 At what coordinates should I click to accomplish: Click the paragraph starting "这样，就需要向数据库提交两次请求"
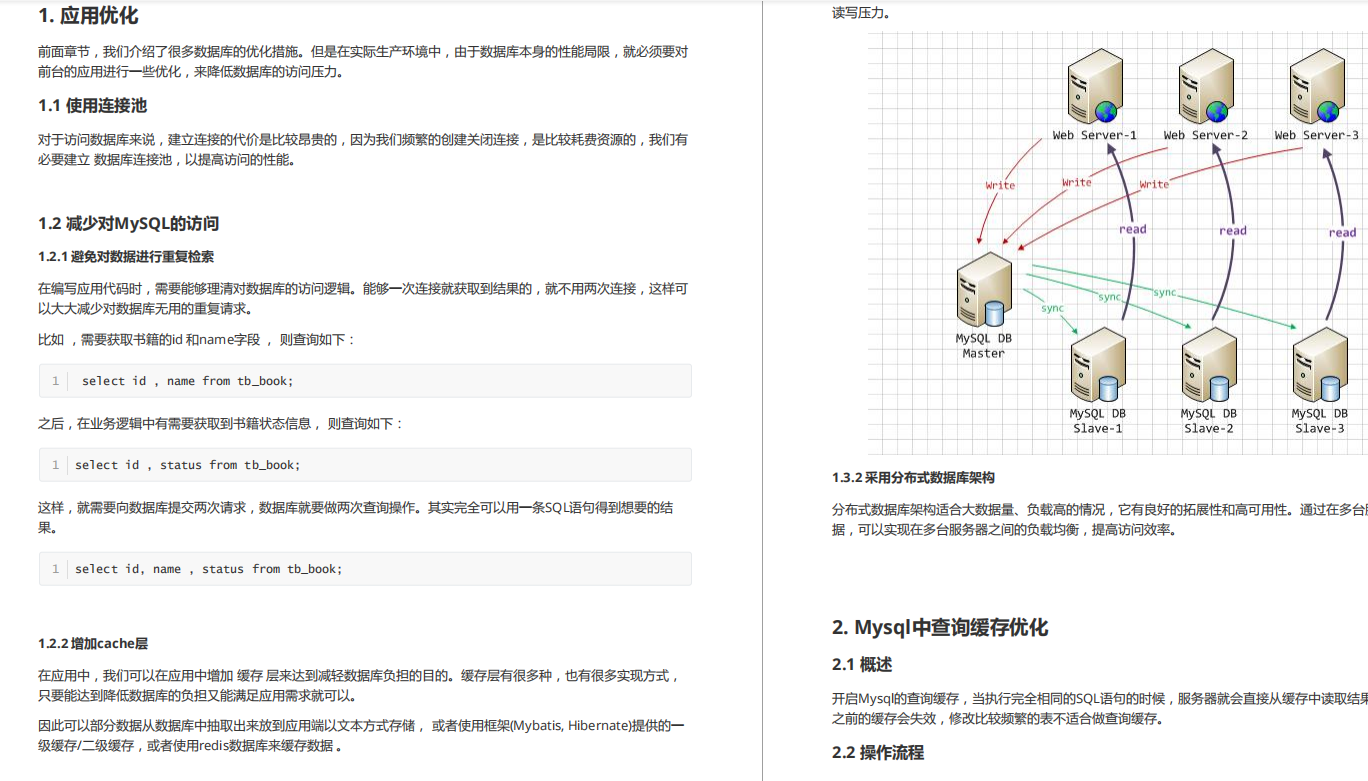coord(356,517)
